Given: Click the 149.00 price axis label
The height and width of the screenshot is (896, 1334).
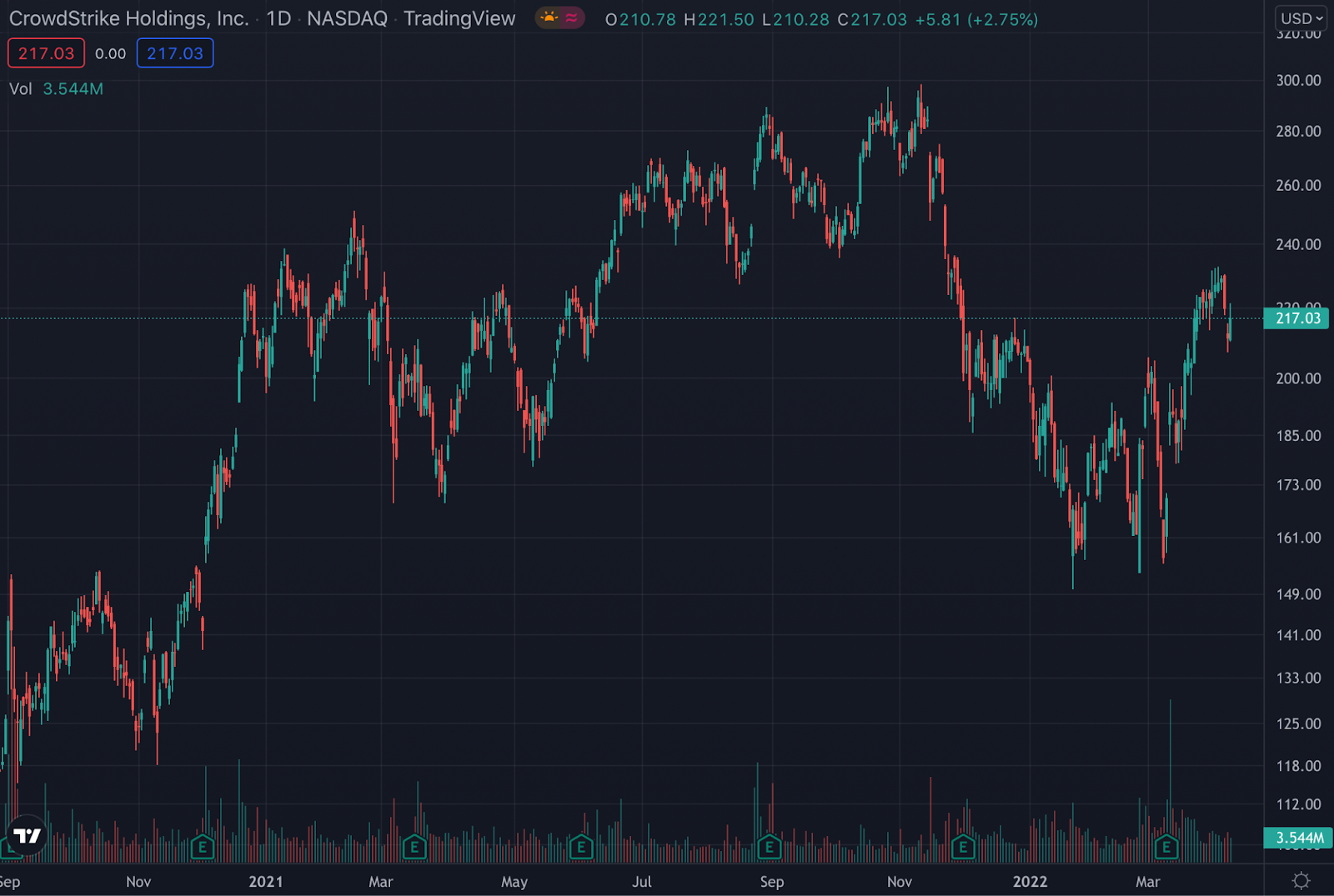Looking at the screenshot, I should click(x=1298, y=594).
